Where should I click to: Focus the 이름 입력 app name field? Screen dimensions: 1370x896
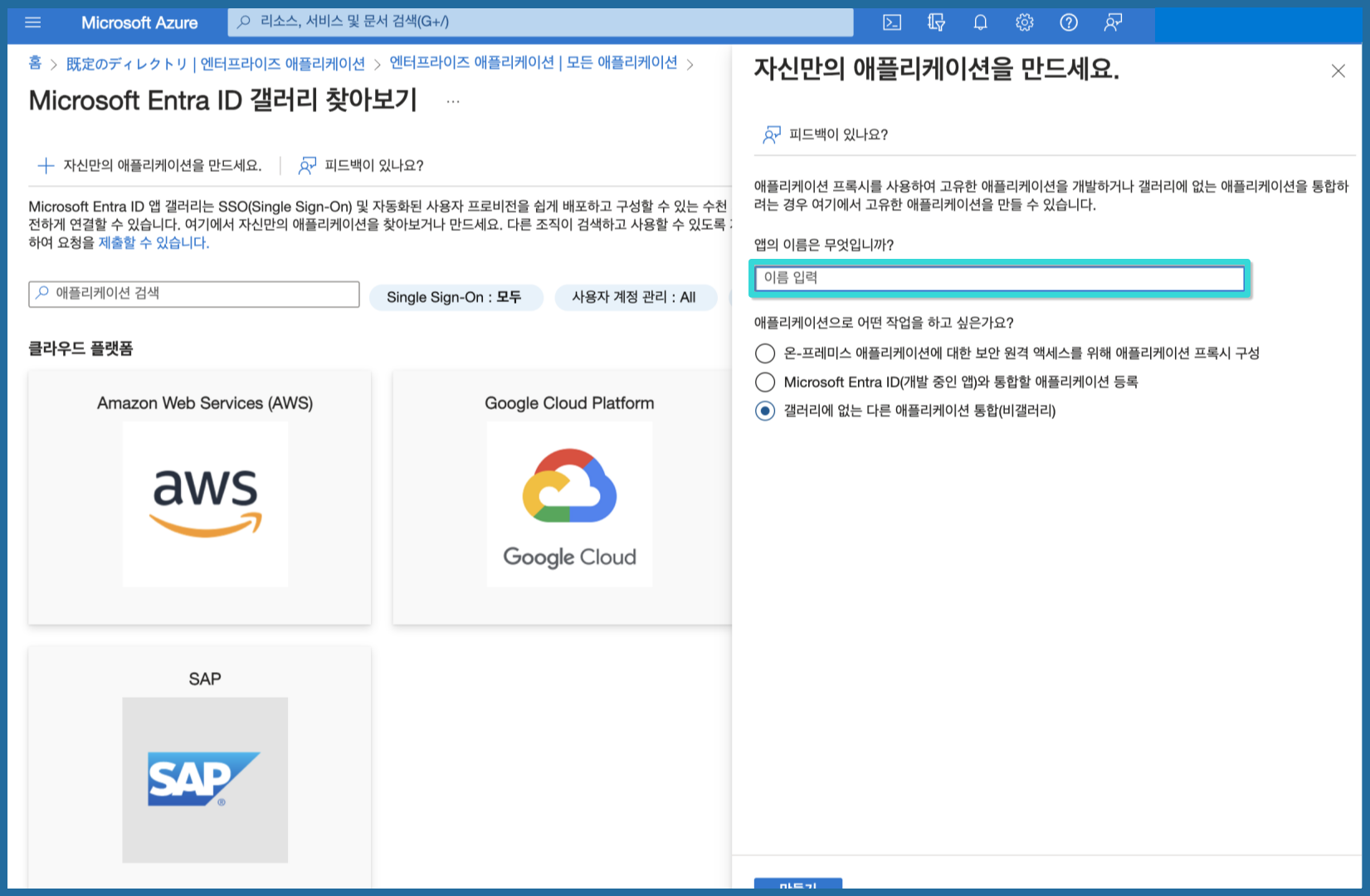tap(1000, 278)
